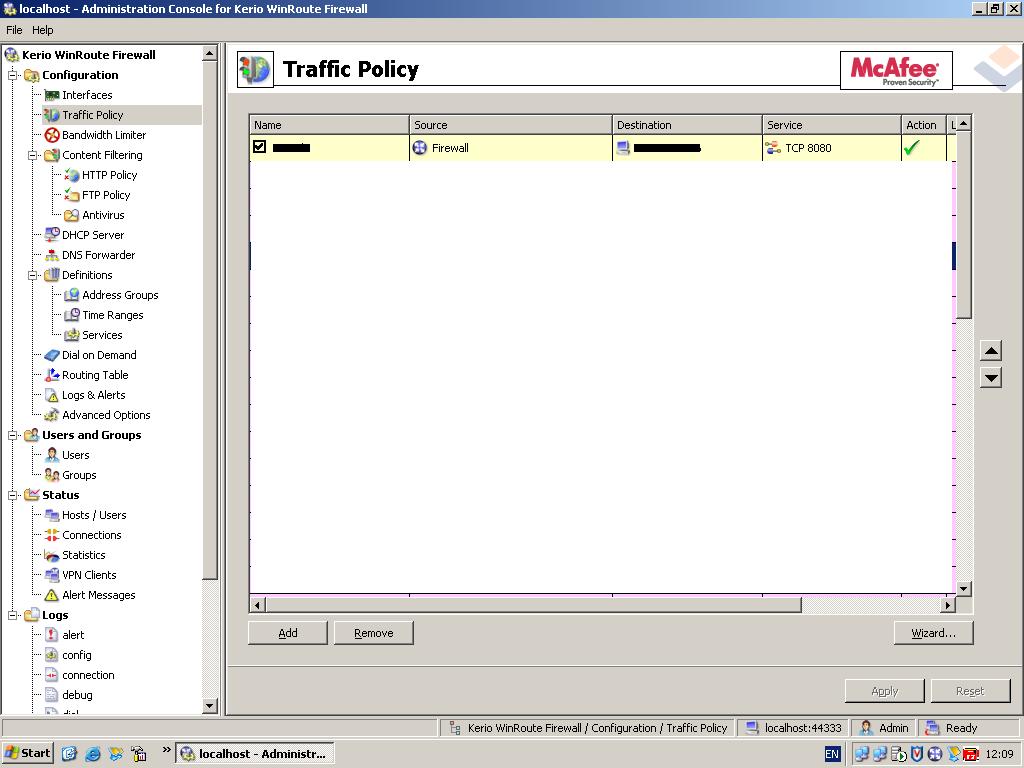Select the Users icon under Users and Groups

point(52,455)
